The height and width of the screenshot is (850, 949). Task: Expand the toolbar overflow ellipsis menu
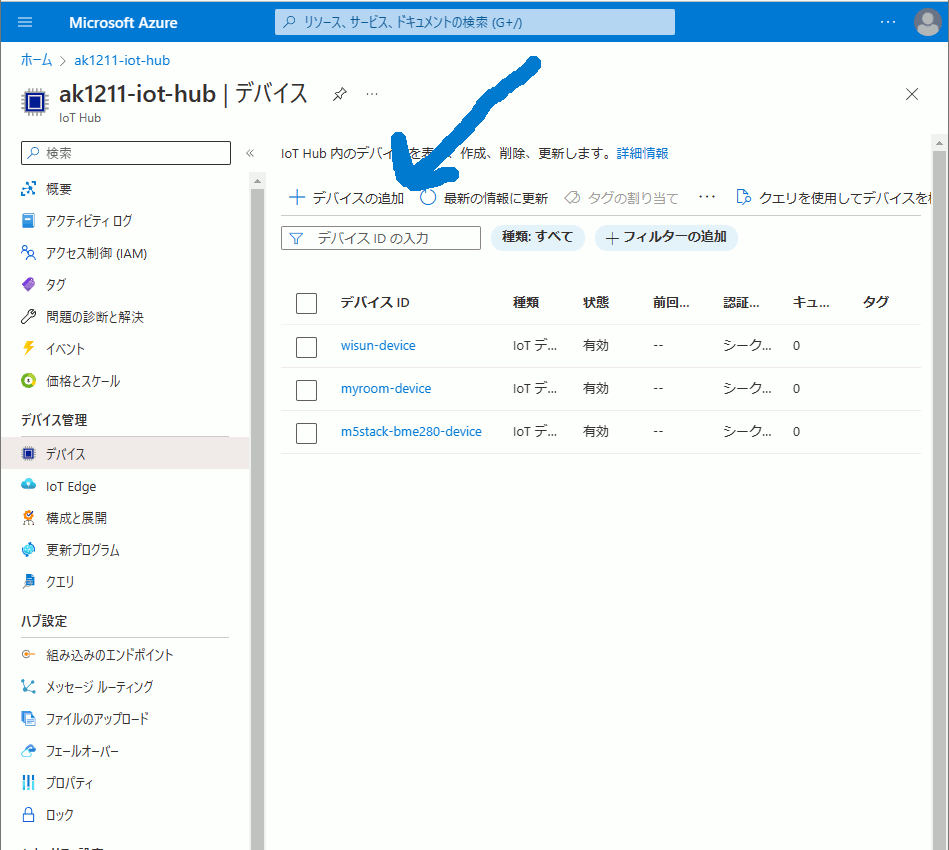707,198
